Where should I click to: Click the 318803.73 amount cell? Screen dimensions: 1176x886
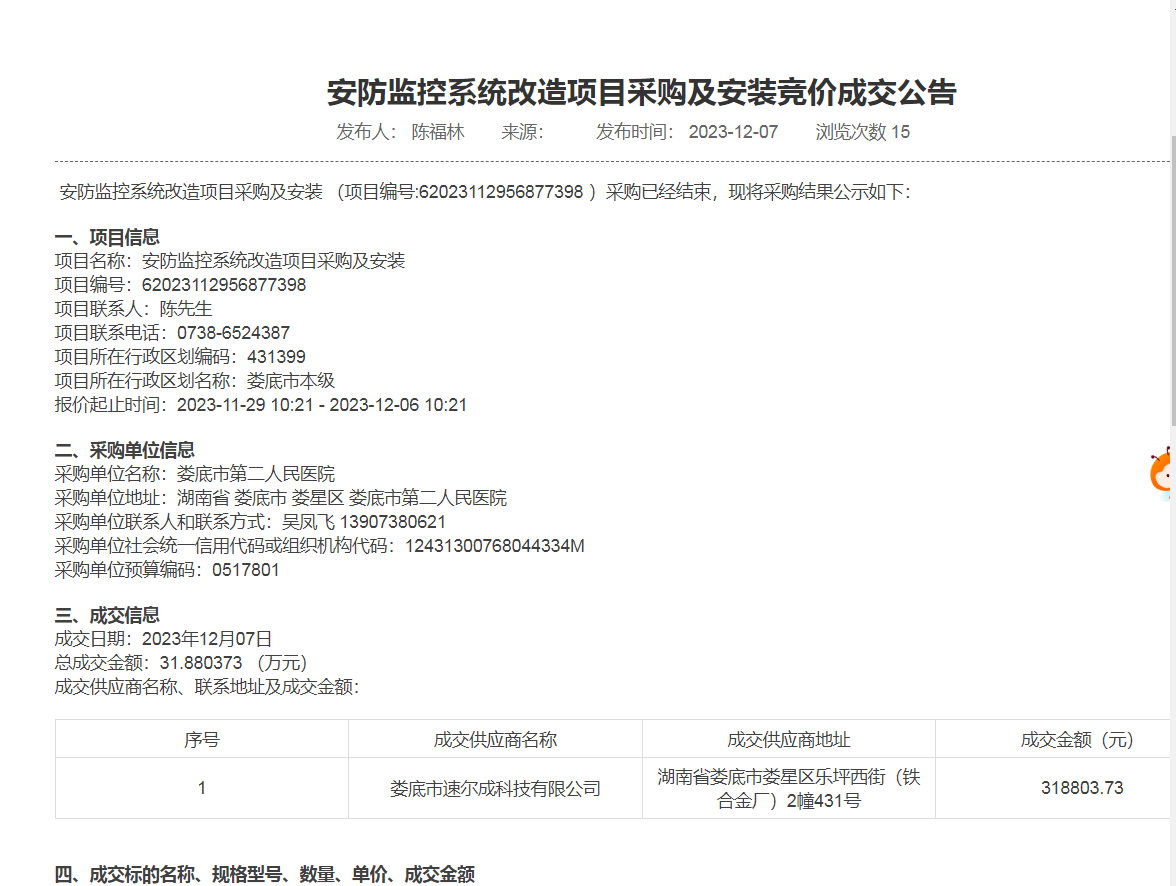(1081, 788)
